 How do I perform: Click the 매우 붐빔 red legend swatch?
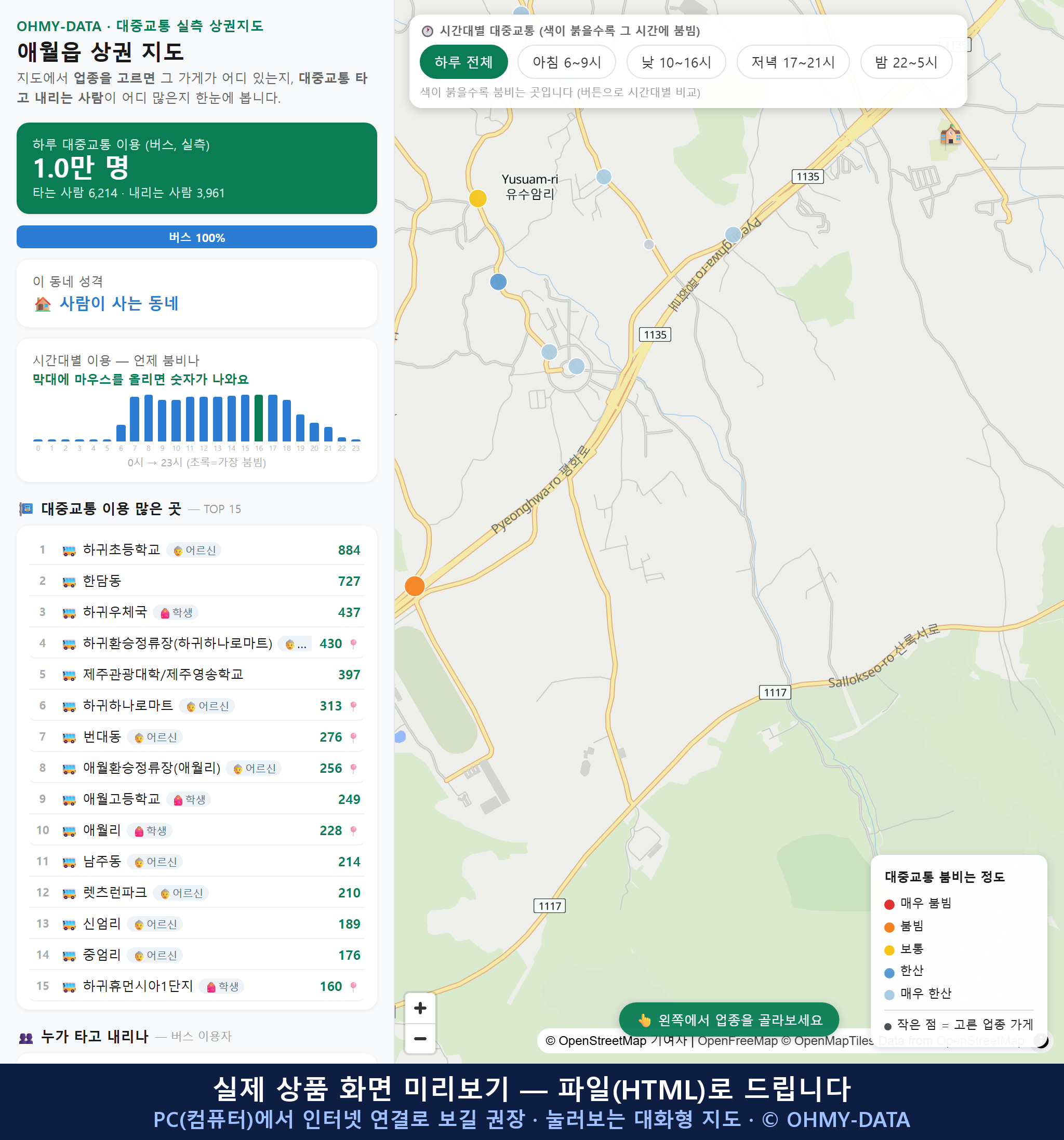click(889, 904)
